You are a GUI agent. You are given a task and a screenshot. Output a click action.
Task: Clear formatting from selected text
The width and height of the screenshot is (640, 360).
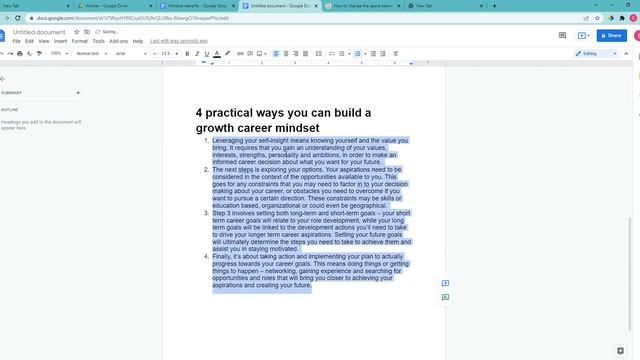(396, 53)
